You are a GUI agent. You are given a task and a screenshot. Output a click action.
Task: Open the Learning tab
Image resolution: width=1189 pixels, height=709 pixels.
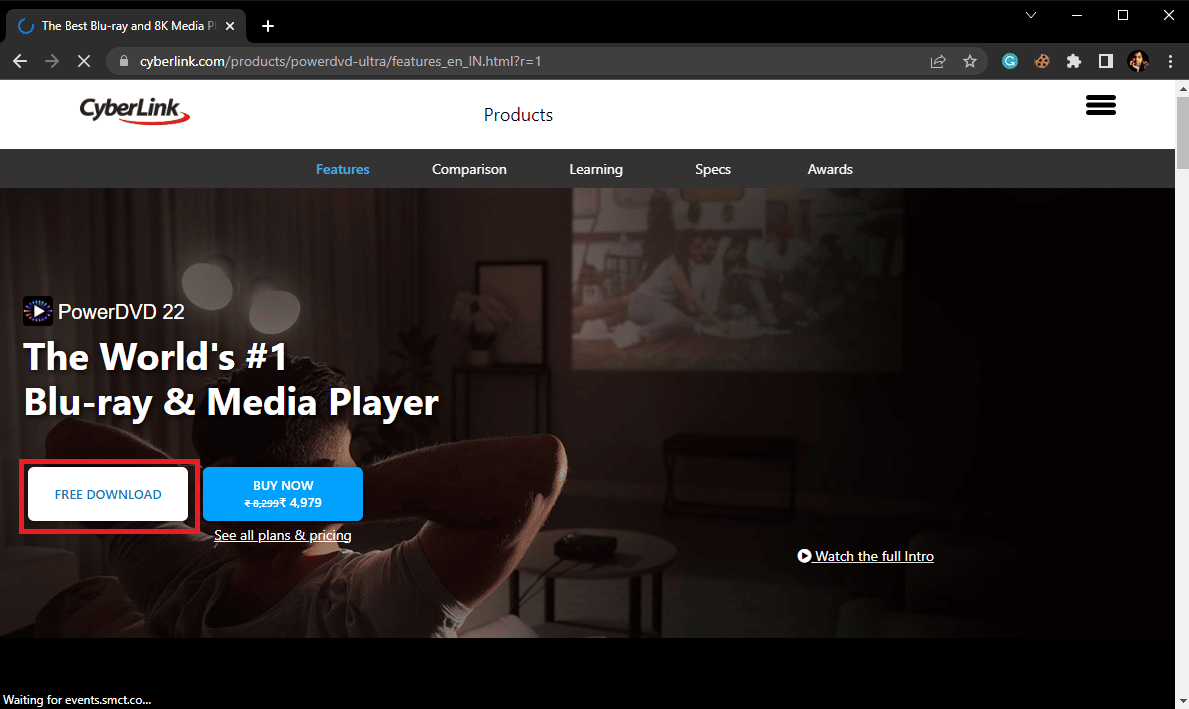[596, 169]
